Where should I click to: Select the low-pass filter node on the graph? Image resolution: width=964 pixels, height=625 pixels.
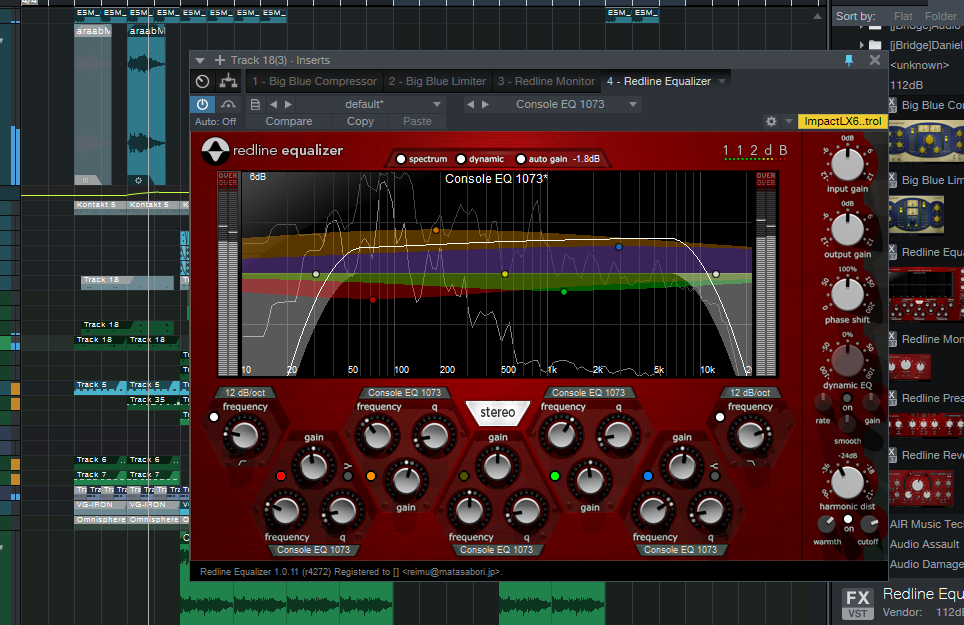(716, 274)
